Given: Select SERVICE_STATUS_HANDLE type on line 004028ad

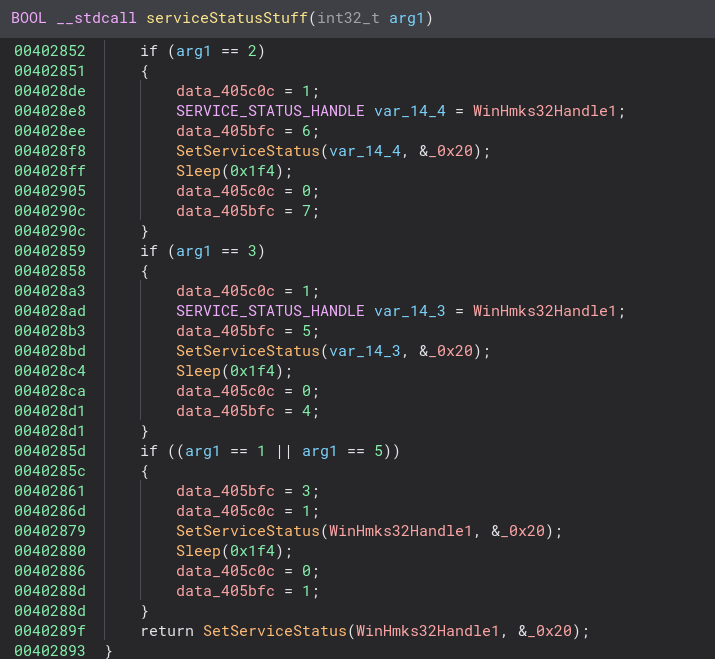Looking at the screenshot, I should (x=270, y=311).
